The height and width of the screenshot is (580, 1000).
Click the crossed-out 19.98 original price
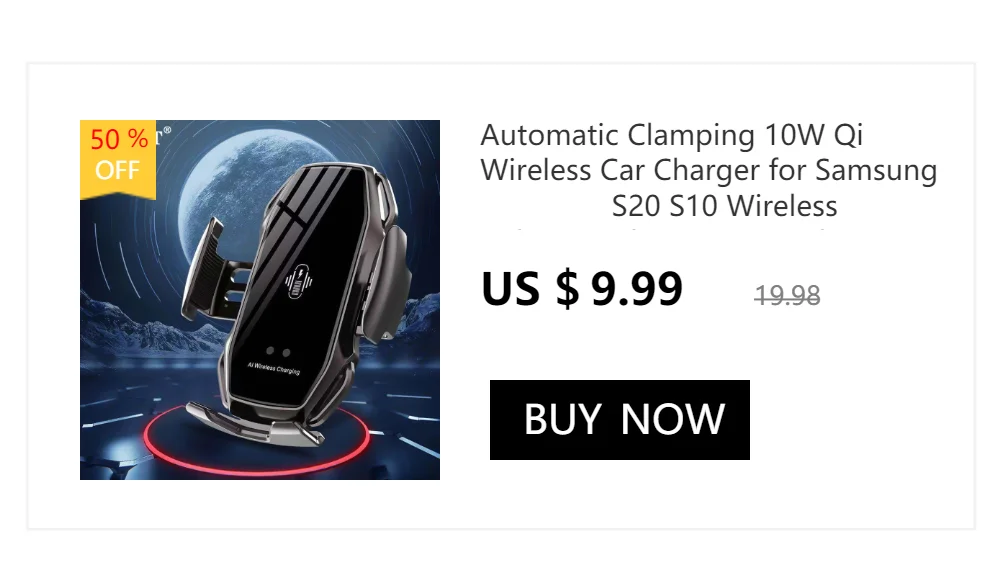[787, 295]
